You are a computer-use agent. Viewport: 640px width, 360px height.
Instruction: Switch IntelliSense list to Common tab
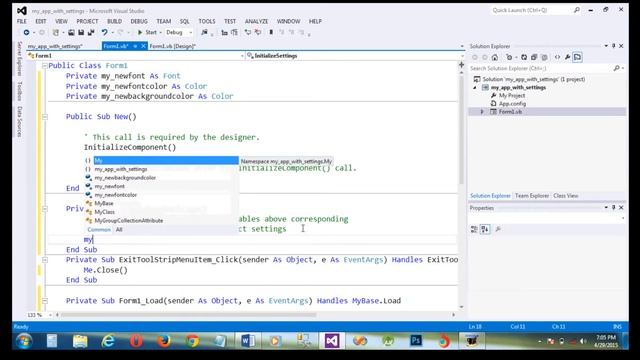[x=99, y=229]
